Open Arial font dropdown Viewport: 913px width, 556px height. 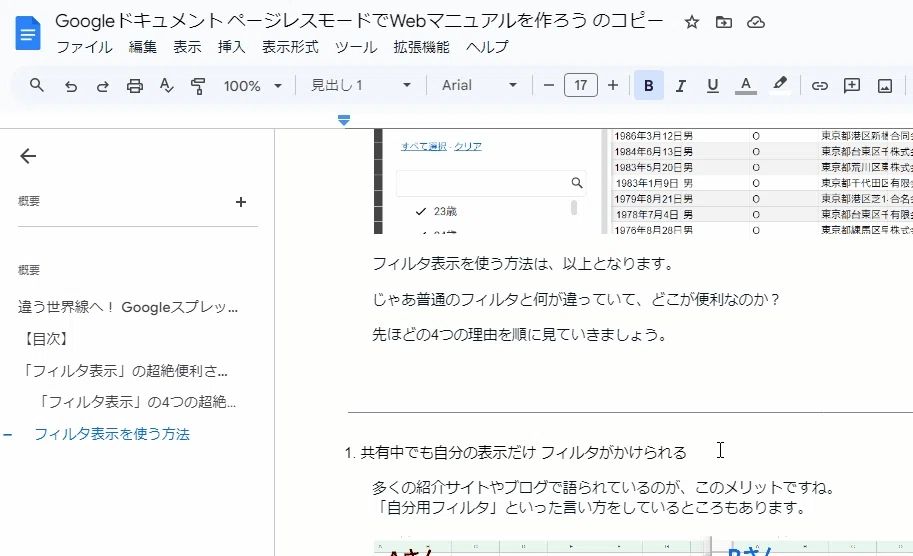[x=479, y=86]
